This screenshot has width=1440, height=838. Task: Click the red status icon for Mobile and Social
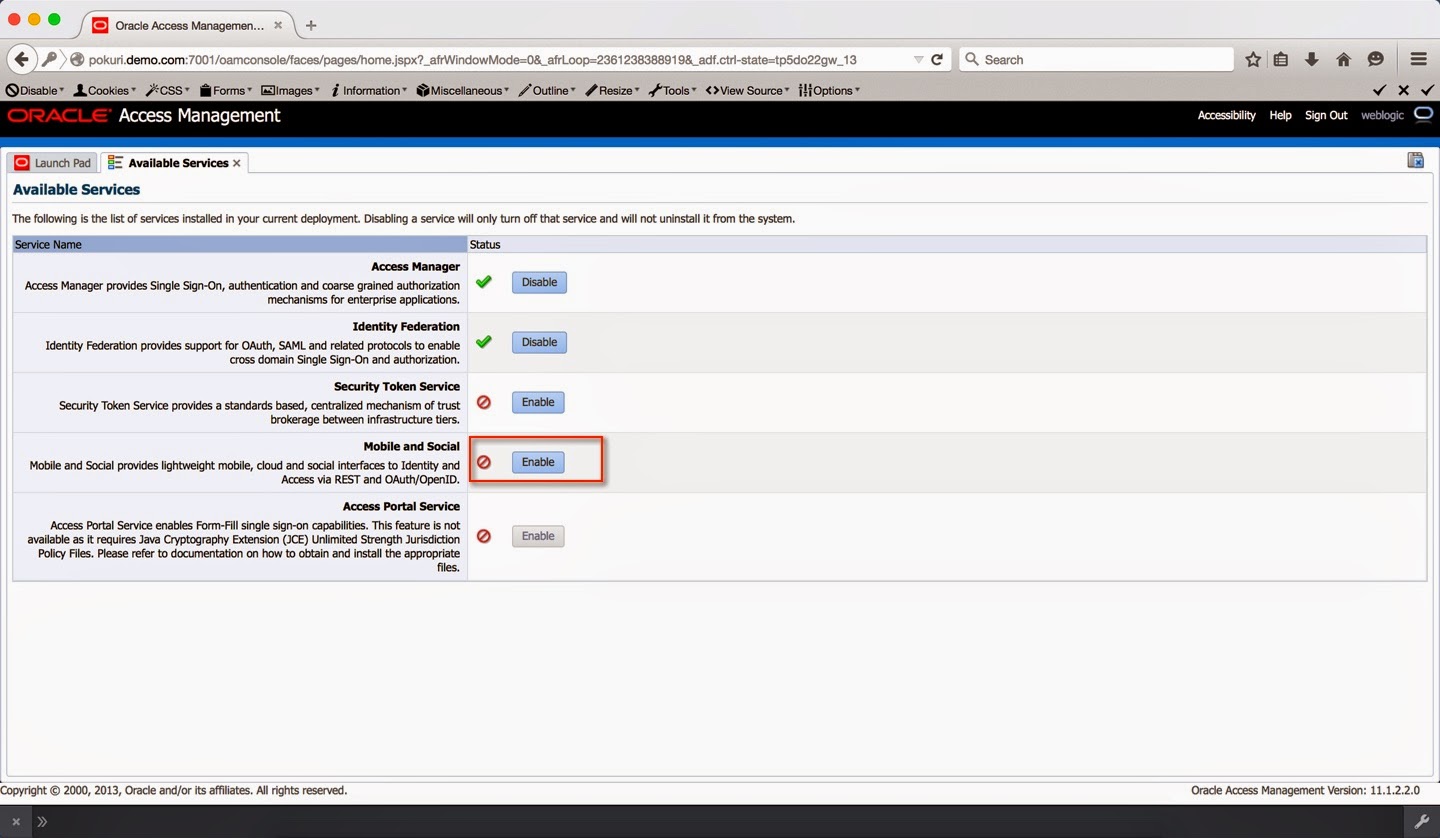pos(484,462)
